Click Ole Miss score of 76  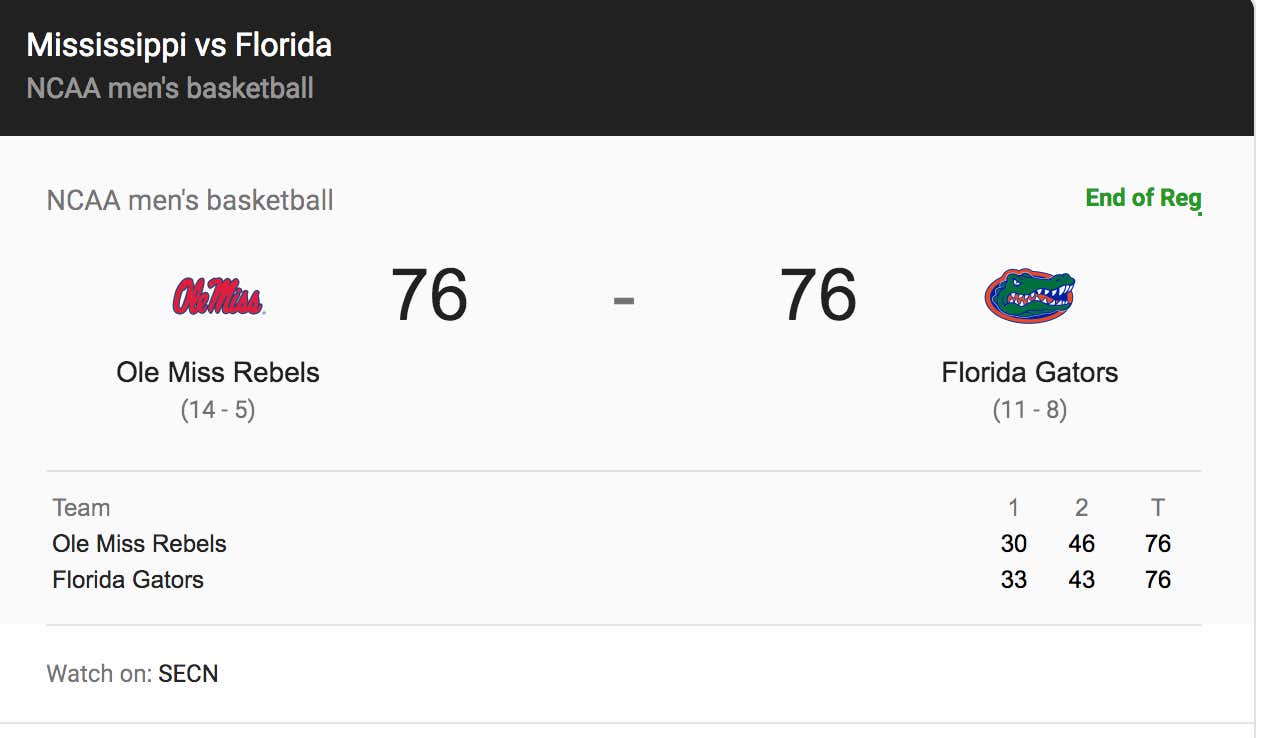coord(429,295)
